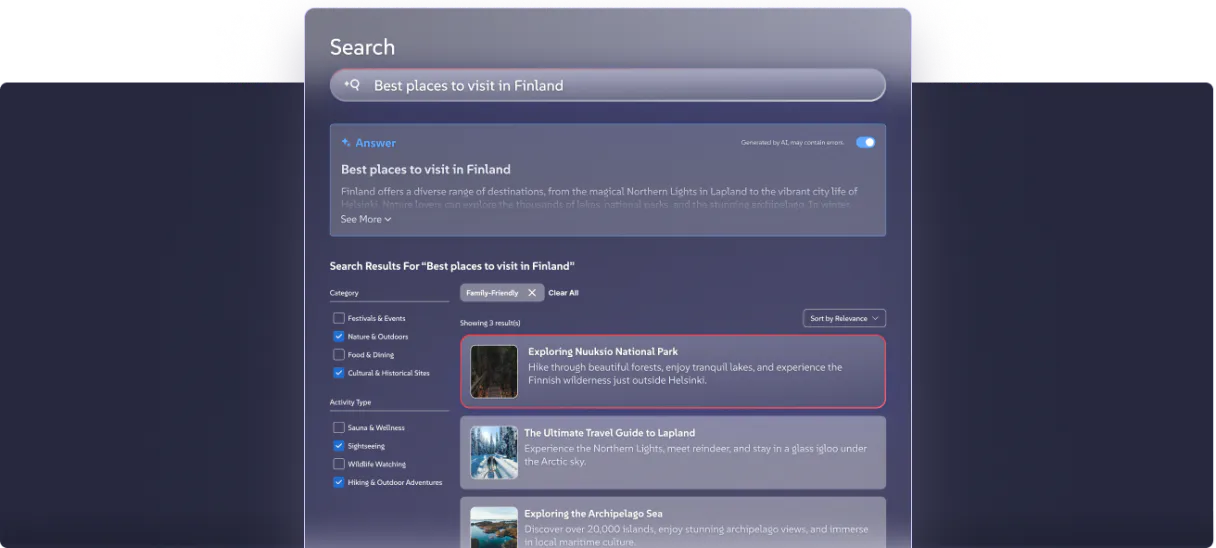Expand the answer with See More

(x=366, y=219)
